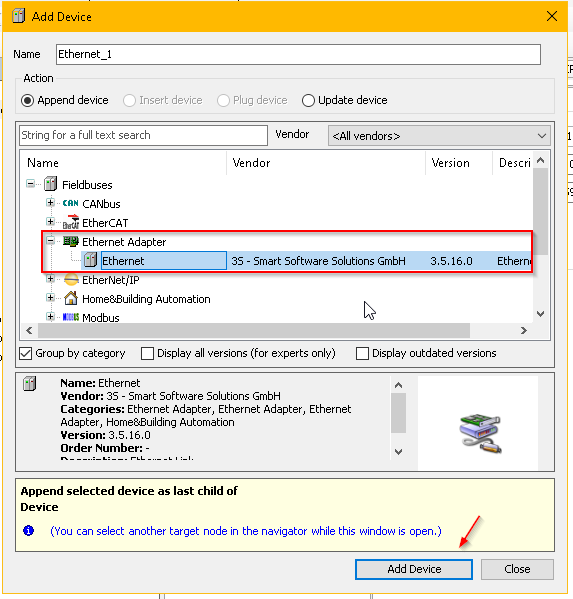The width and height of the screenshot is (573, 599).
Task: Enable Display outdated versions checkbox
Action: [362, 353]
